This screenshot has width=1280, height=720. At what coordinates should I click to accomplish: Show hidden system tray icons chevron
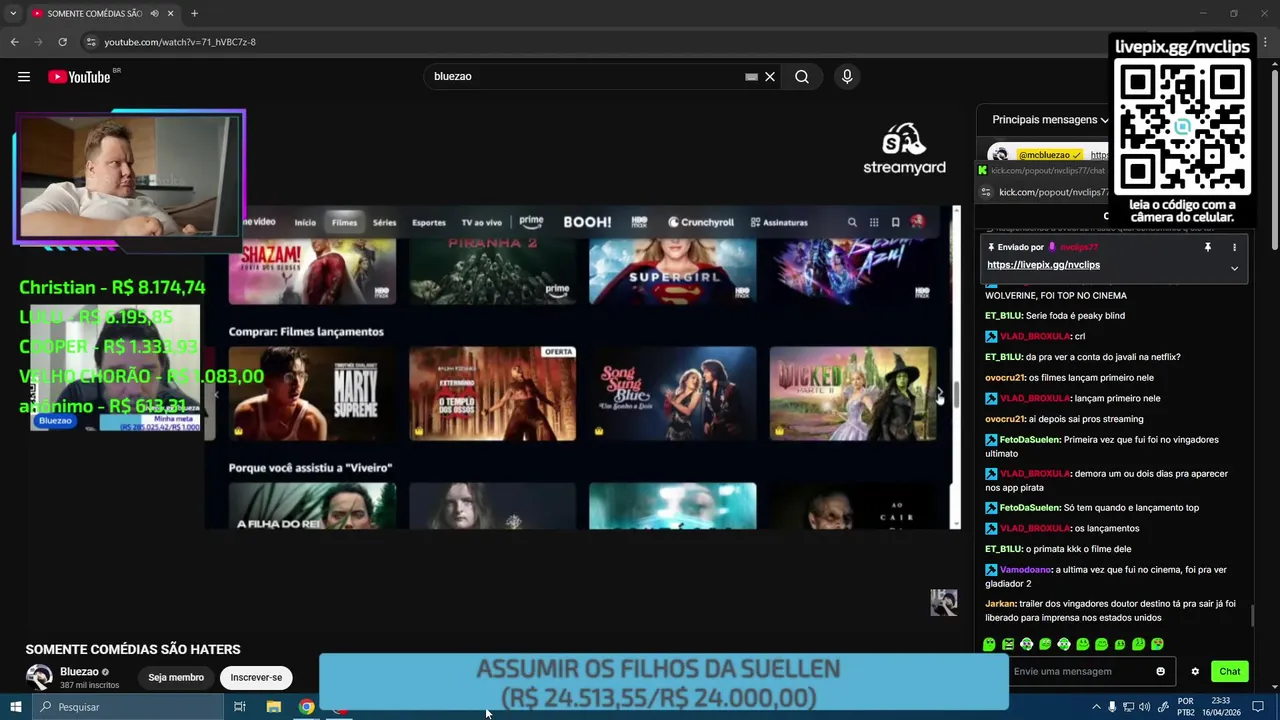(x=1097, y=707)
